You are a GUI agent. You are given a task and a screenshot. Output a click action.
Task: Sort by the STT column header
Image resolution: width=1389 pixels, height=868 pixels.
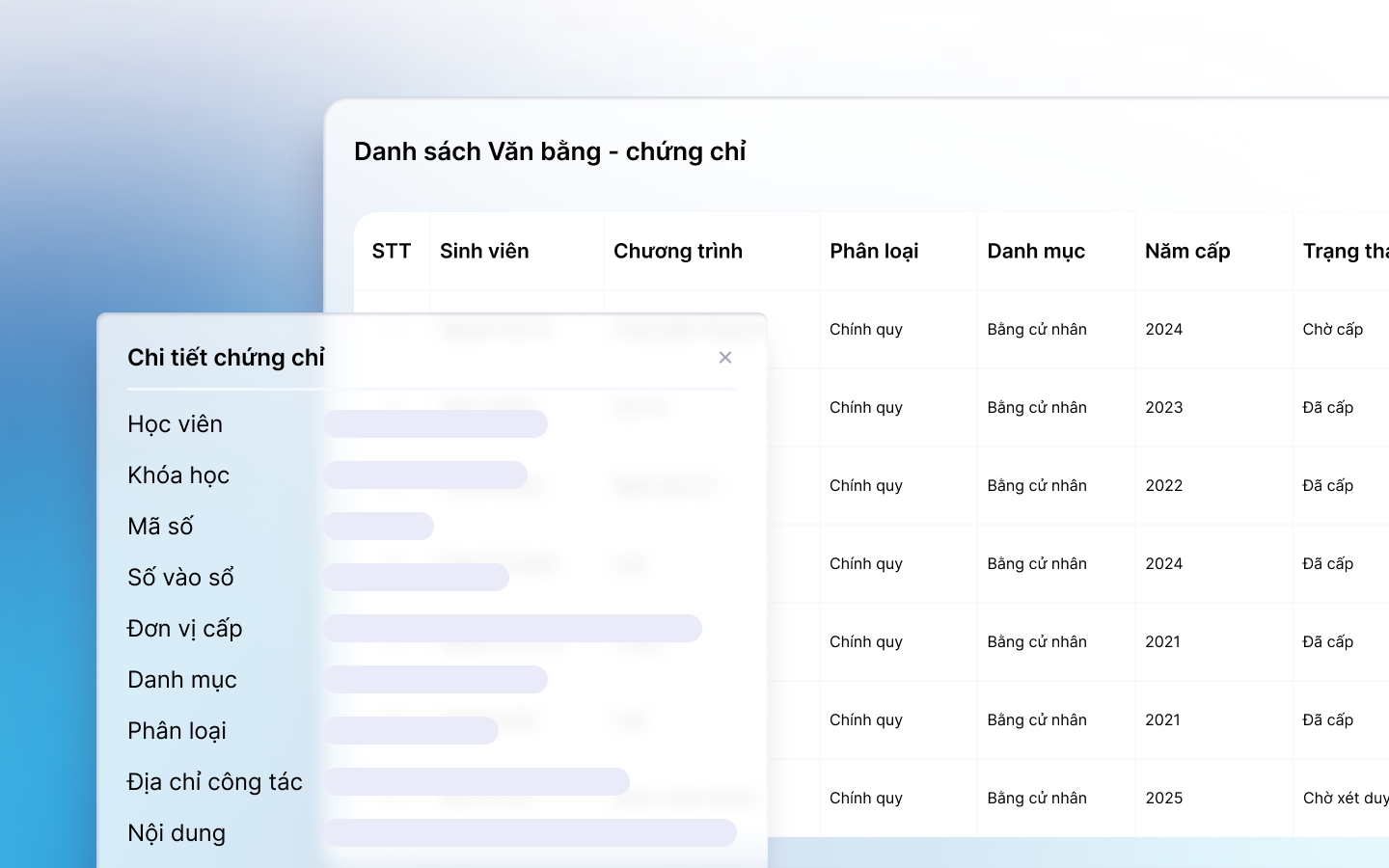tap(391, 252)
